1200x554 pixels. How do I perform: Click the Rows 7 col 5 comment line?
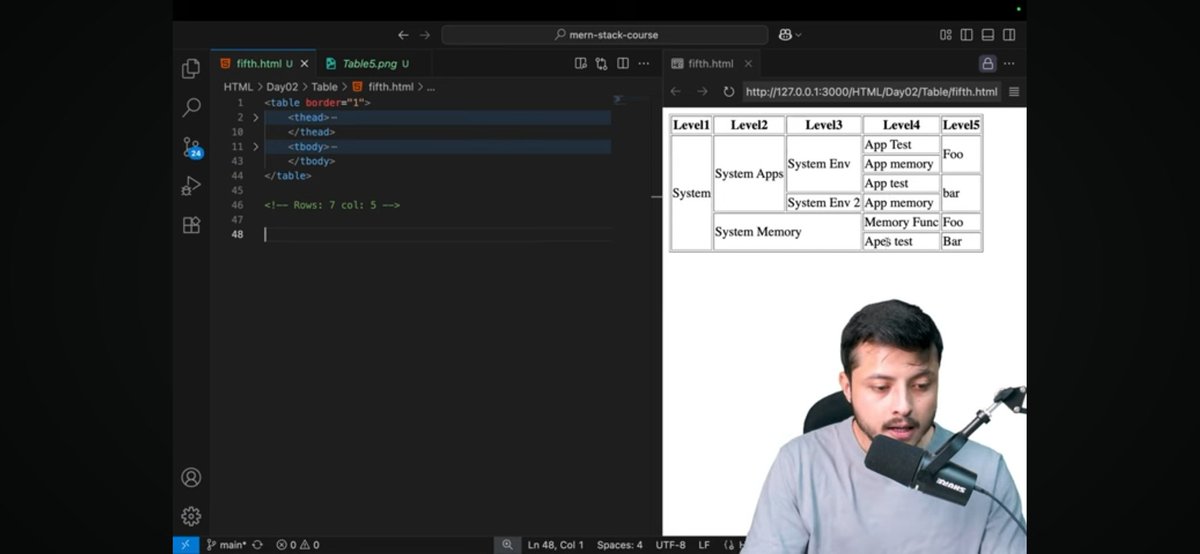332,205
